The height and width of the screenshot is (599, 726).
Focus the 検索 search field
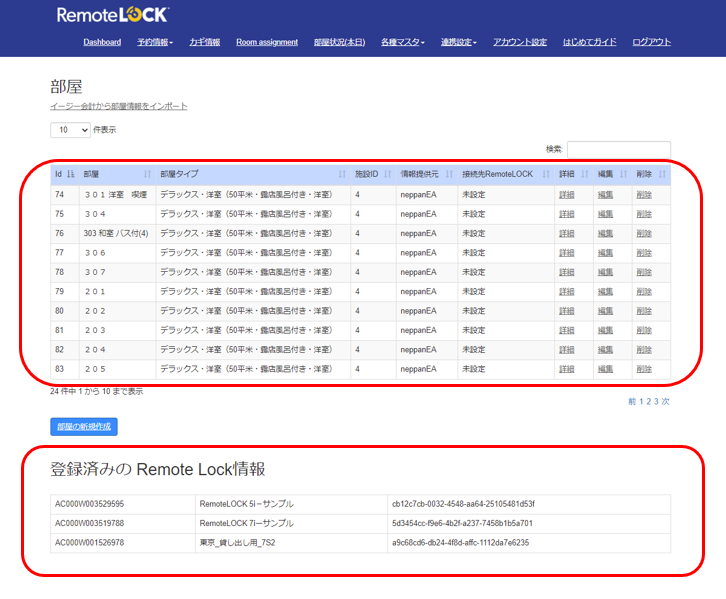[619, 150]
